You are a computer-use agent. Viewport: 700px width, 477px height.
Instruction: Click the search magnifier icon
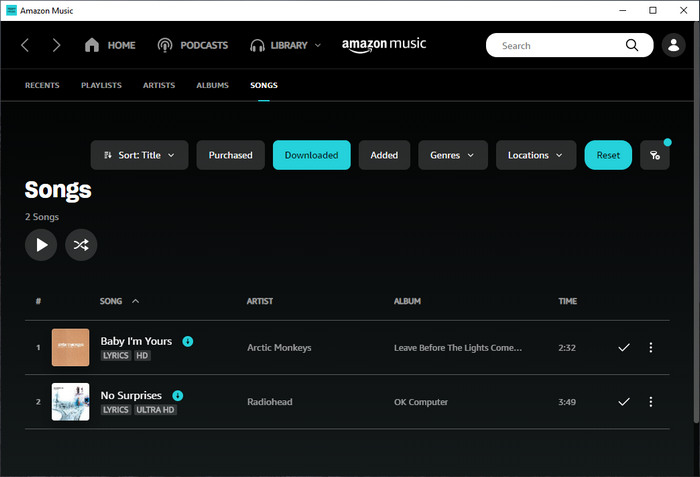(x=632, y=45)
